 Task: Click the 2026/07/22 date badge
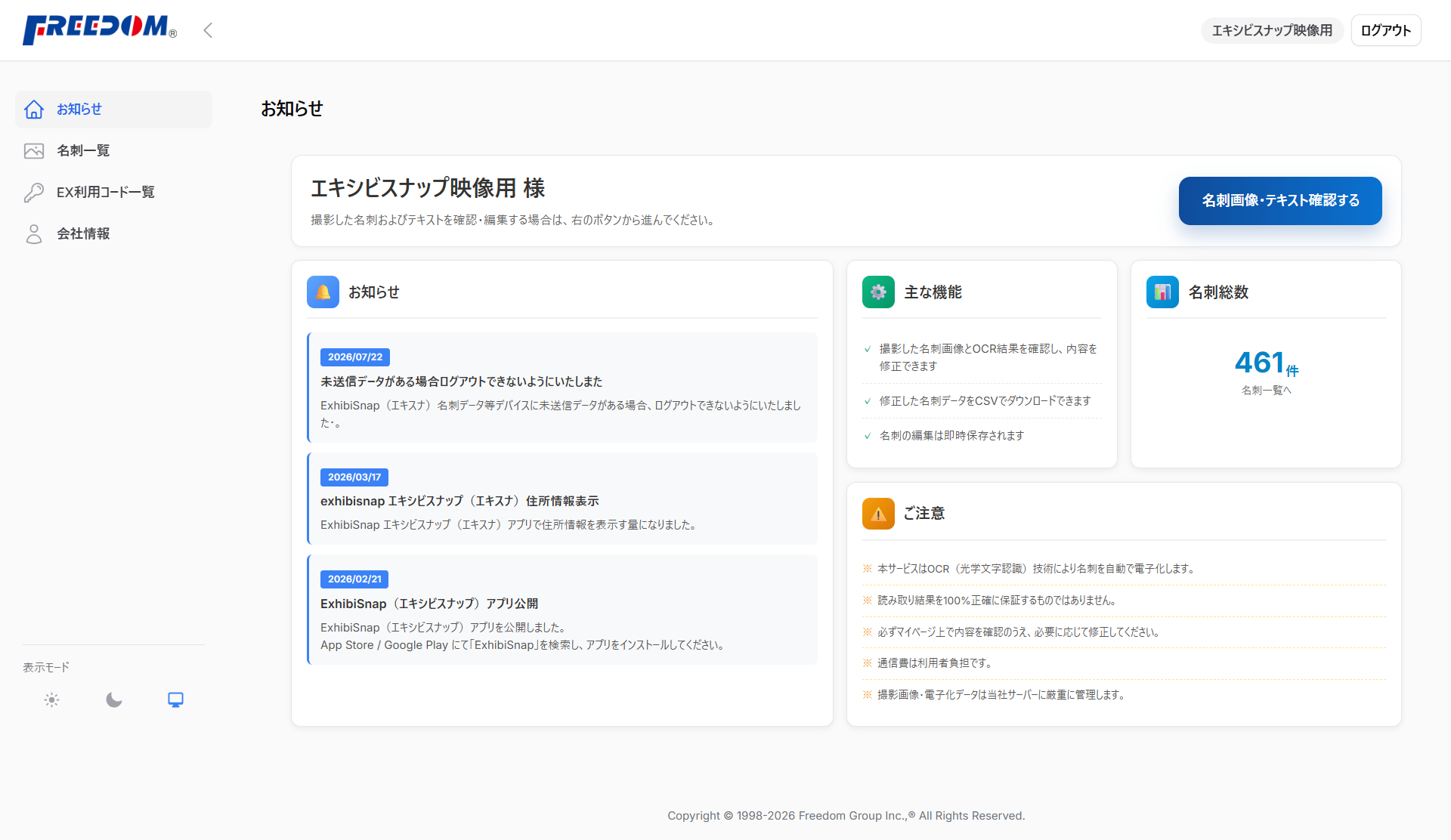[354, 357]
